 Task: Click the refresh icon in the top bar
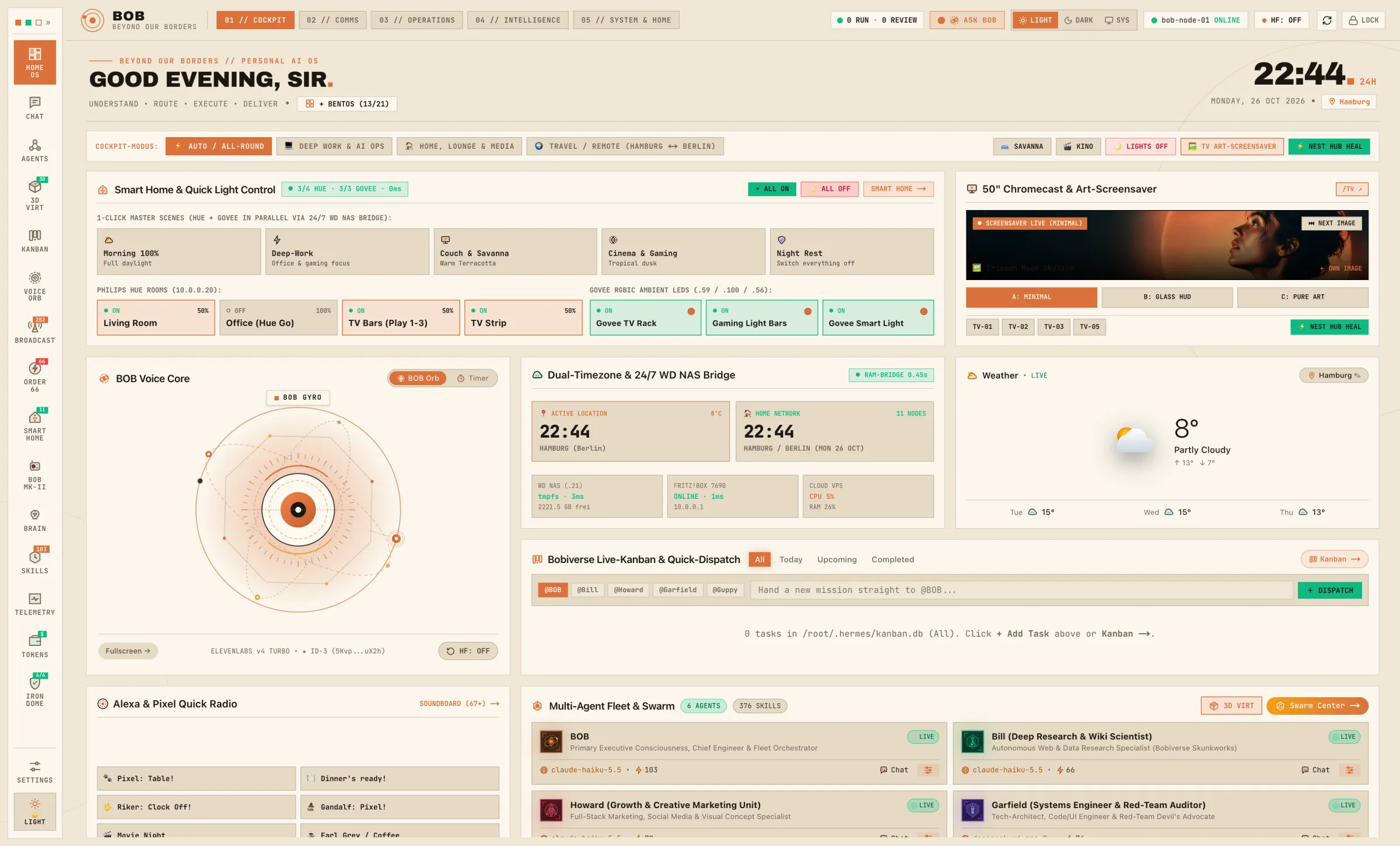[x=1327, y=20]
